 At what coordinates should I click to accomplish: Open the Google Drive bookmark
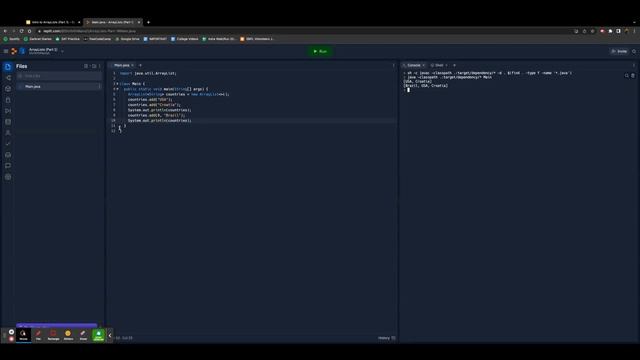127,39
